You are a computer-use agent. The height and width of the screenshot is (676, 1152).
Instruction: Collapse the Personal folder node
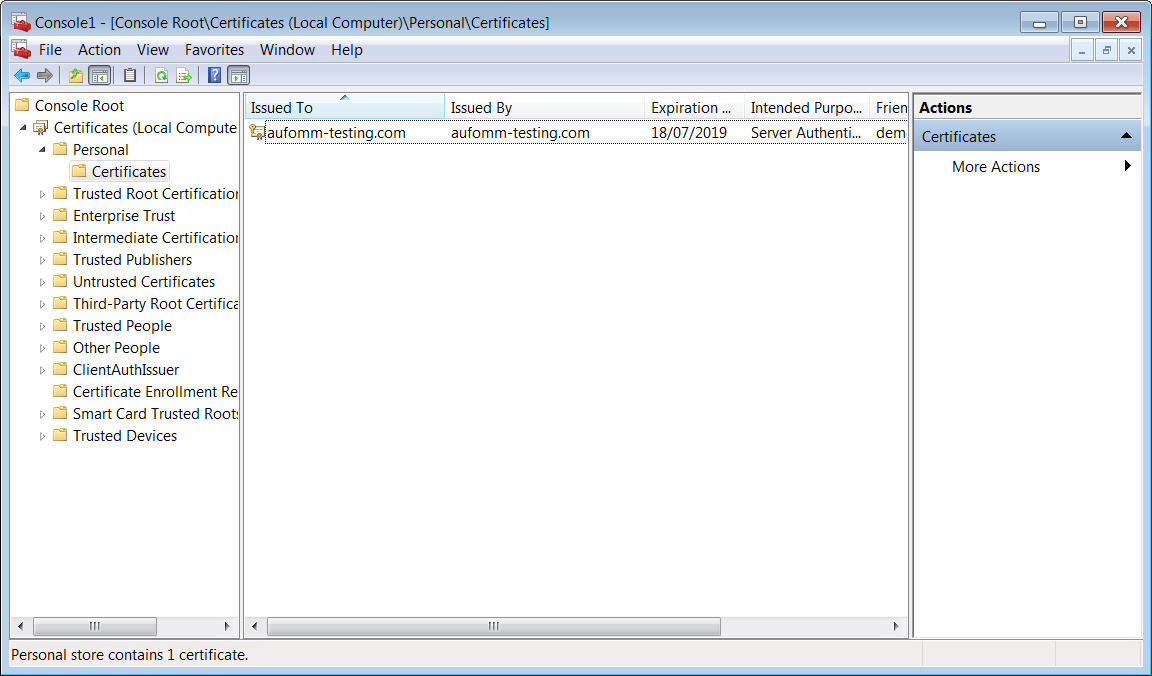(x=42, y=149)
